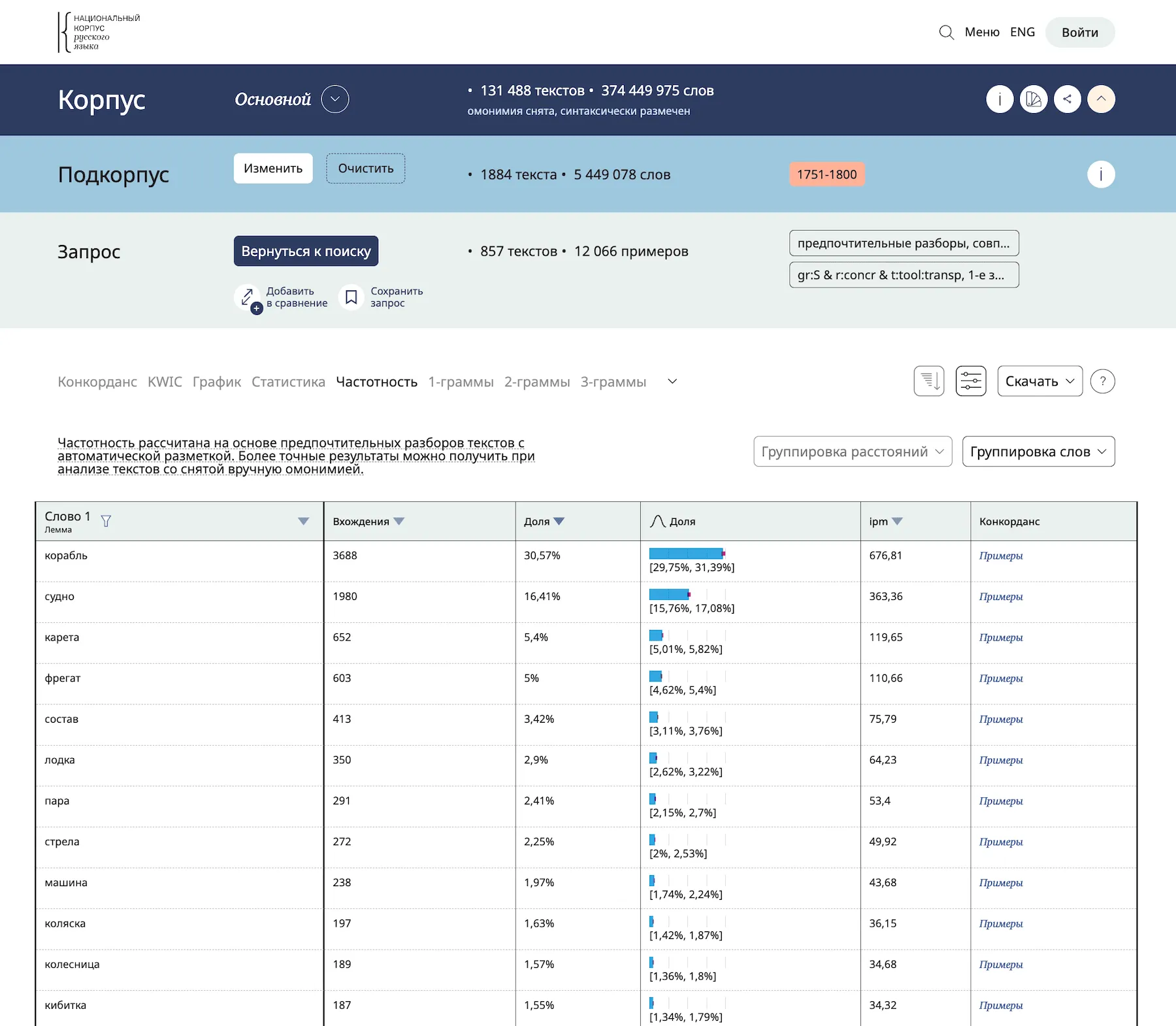
Task: Switch to the График tab
Action: [x=217, y=382]
